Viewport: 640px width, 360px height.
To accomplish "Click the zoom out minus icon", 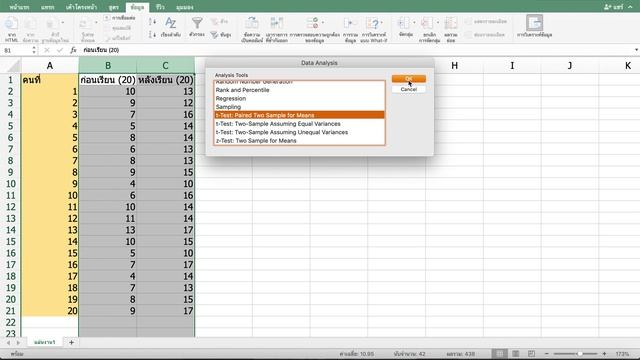I will click(547, 353).
